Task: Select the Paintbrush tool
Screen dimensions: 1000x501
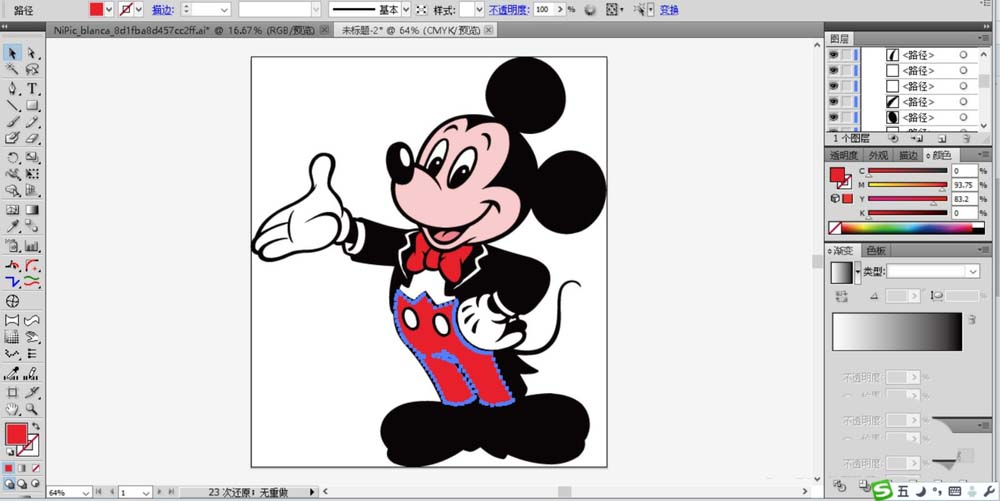Action: (12, 122)
